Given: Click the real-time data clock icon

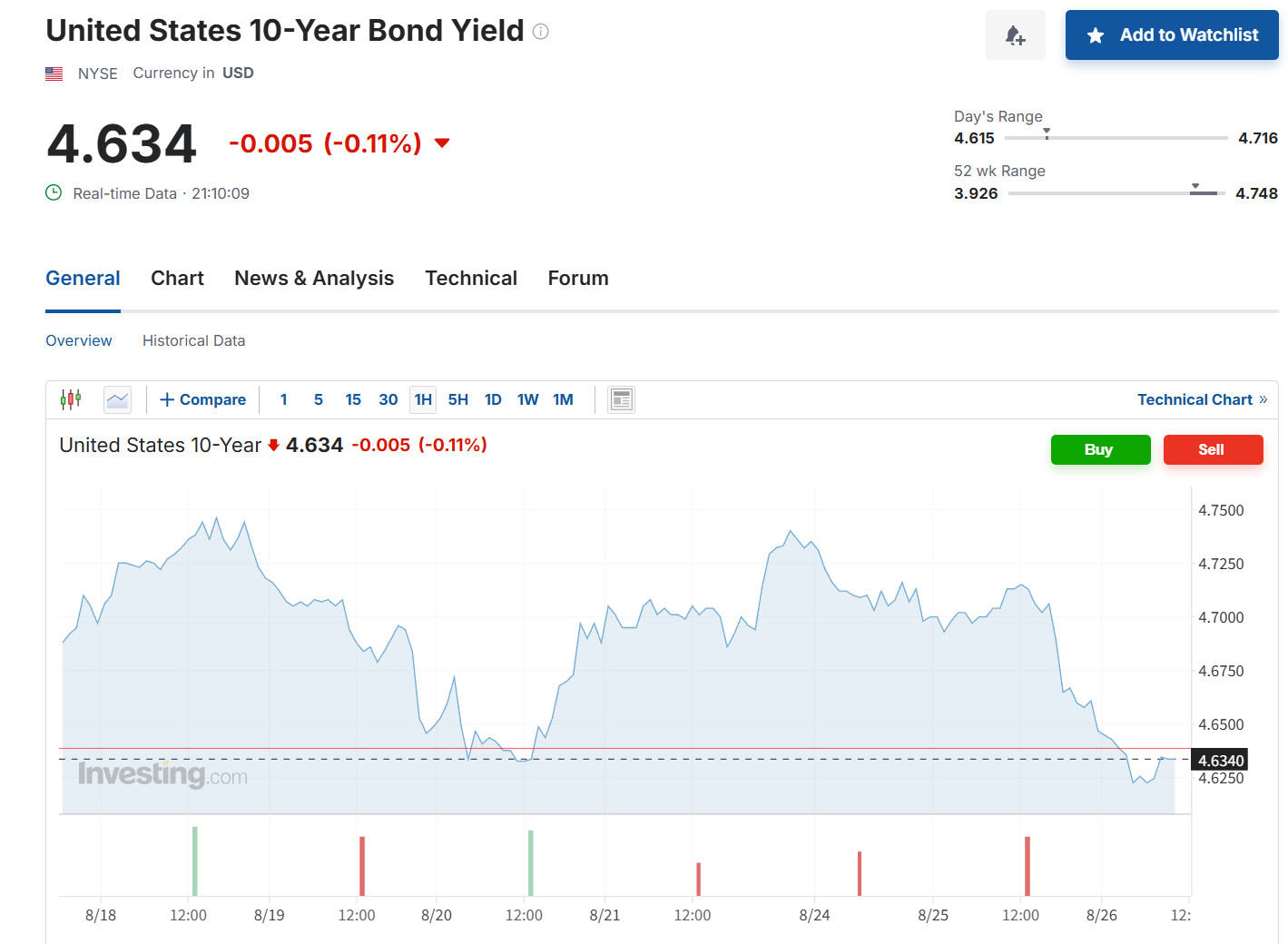Looking at the screenshot, I should point(54,192).
